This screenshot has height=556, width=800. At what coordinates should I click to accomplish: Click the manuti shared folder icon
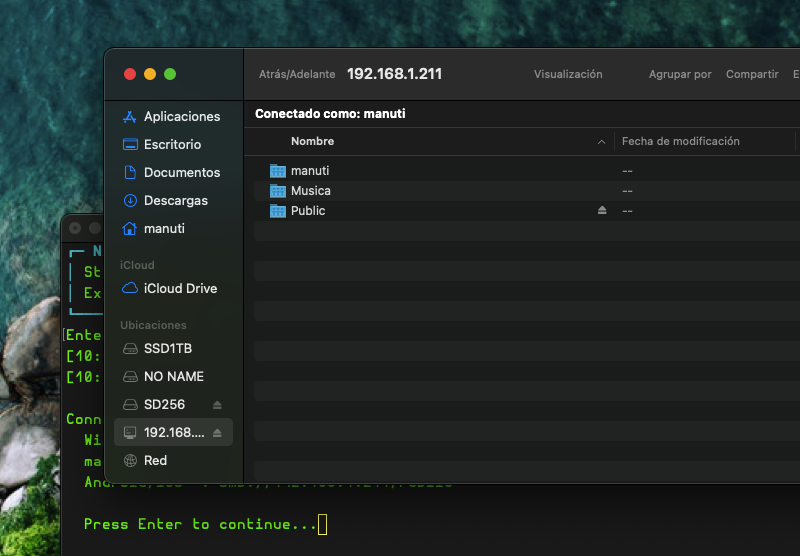[x=278, y=170]
